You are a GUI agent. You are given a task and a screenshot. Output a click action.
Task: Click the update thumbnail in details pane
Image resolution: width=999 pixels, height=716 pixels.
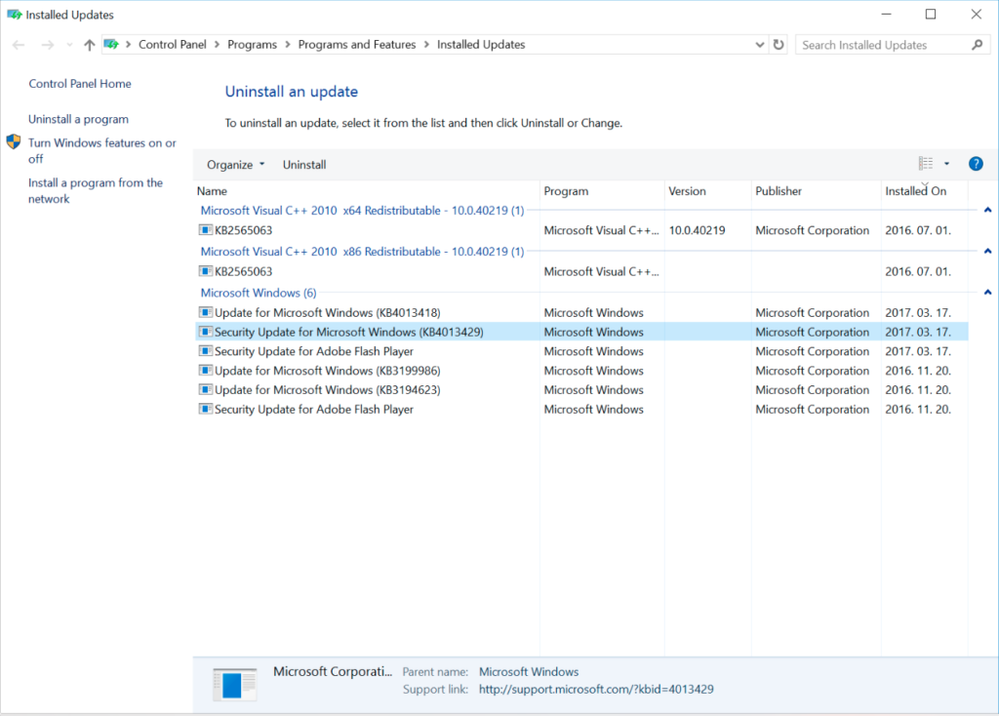point(234,684)
